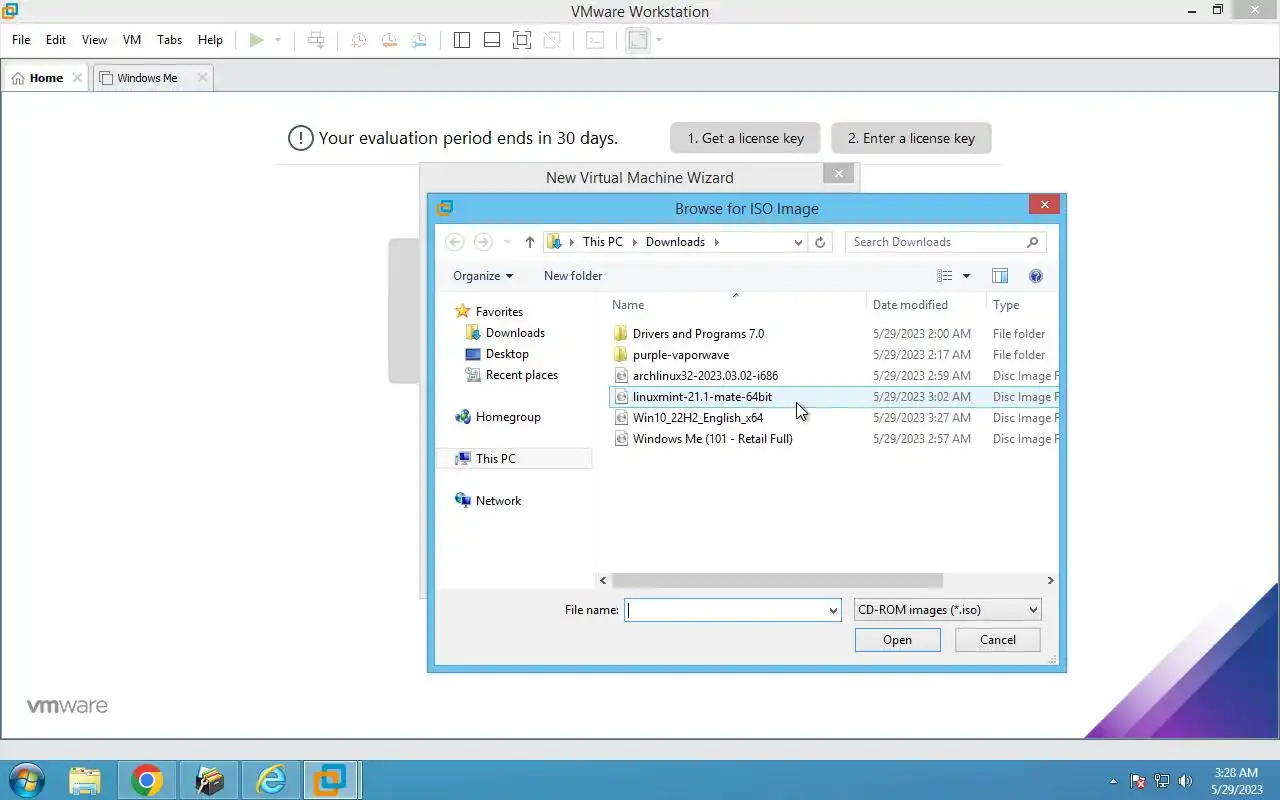The image size is (1280, 800).
Task: Click the Forward arrow in browse dialog
Action: point(483,242)
